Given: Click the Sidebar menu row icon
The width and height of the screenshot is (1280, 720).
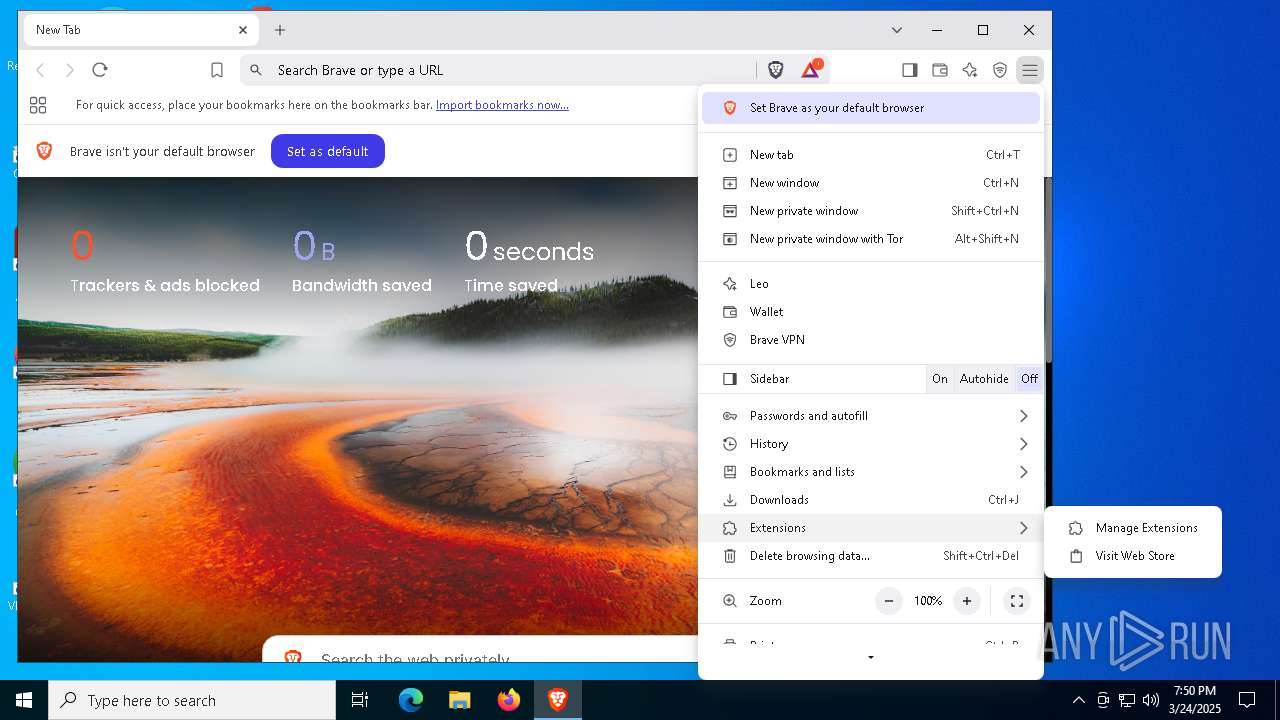Looking at the screenshot, I should [x=730, y=379].
